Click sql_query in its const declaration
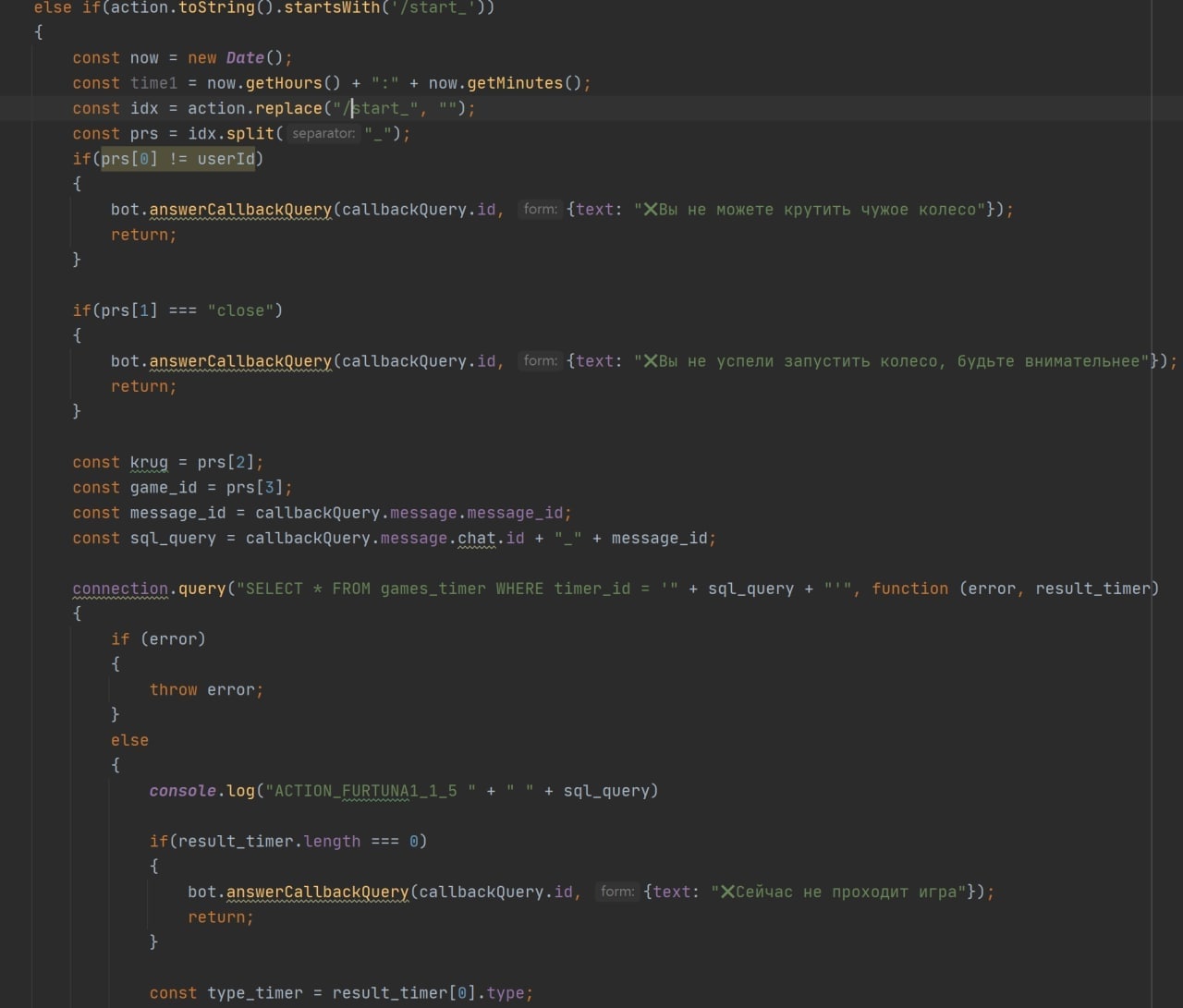 point(173,538)
